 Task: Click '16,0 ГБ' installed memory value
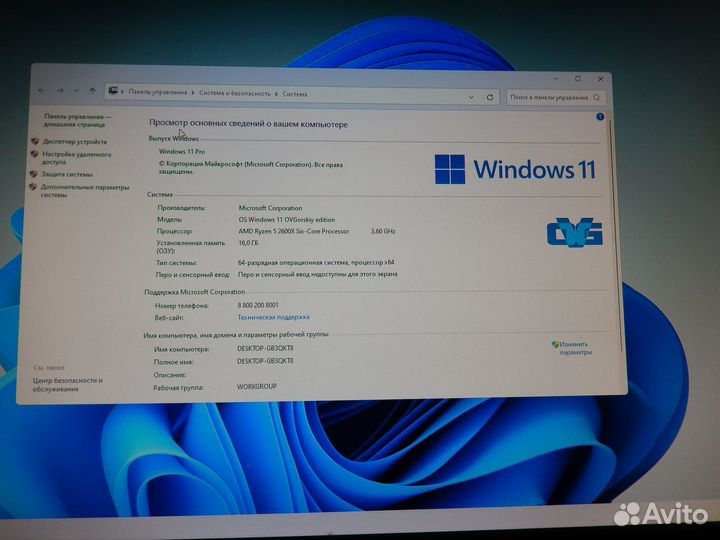point(248,243)
